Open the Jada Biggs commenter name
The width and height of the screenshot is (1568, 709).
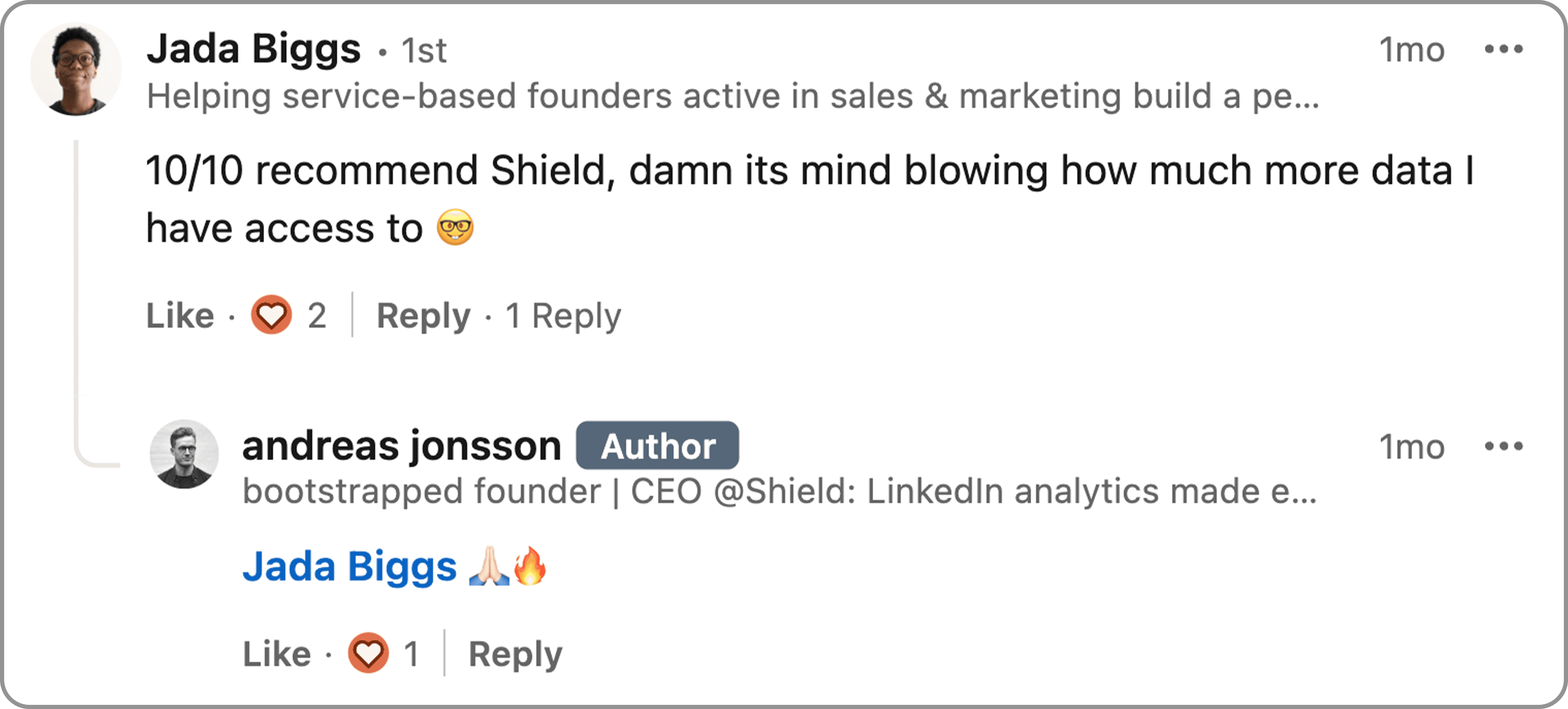(254, 49)
